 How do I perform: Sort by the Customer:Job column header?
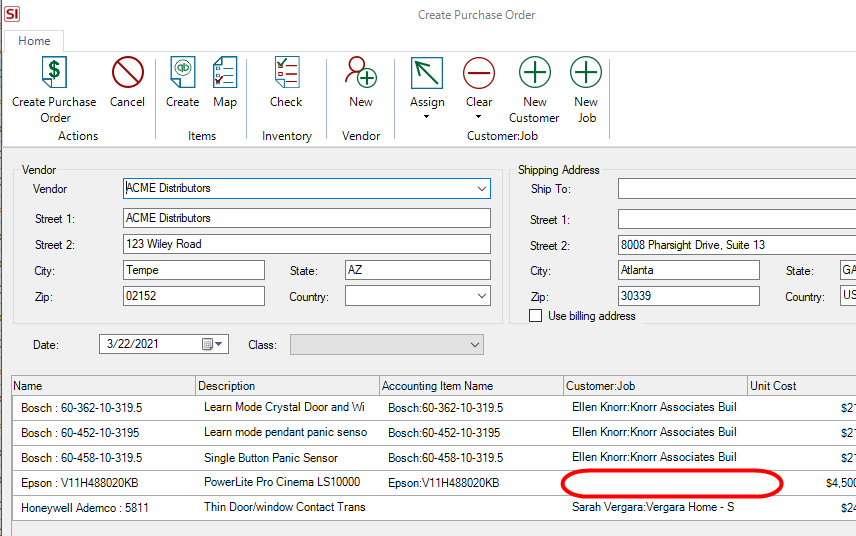point(655,386)
